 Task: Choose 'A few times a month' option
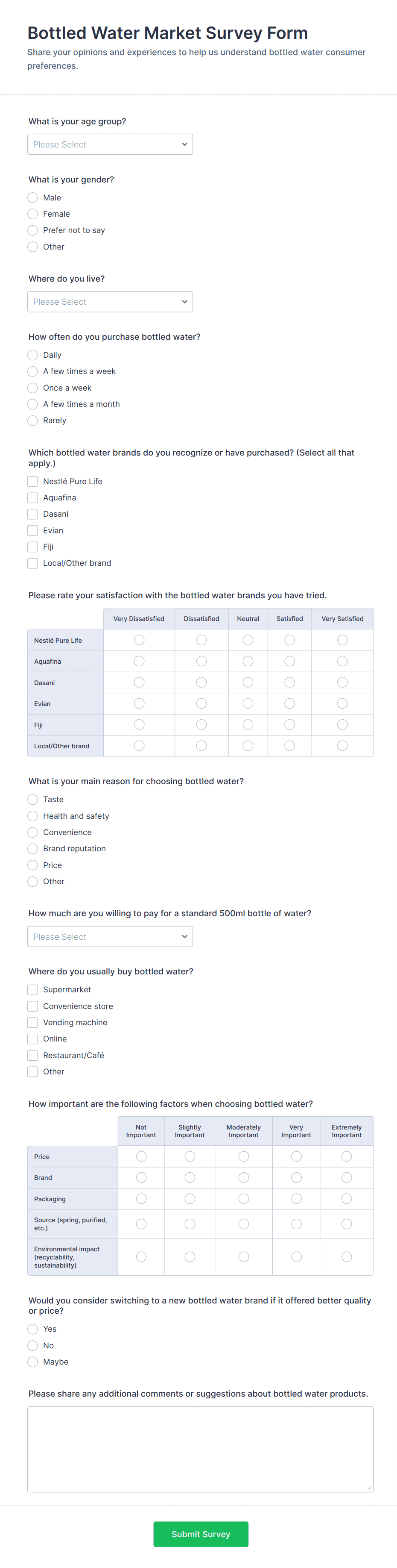click(x=33, y=404)
